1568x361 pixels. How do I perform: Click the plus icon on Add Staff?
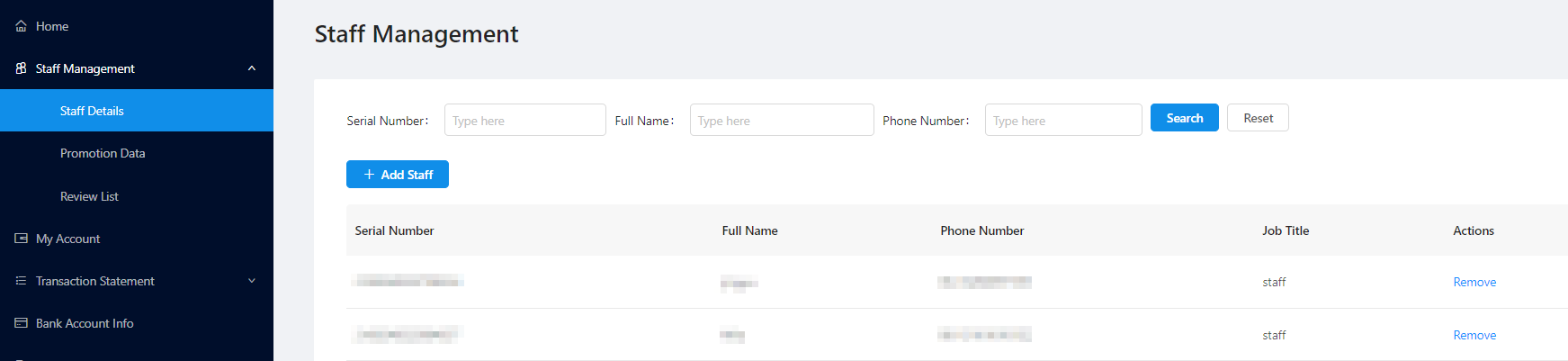point(369,175)
